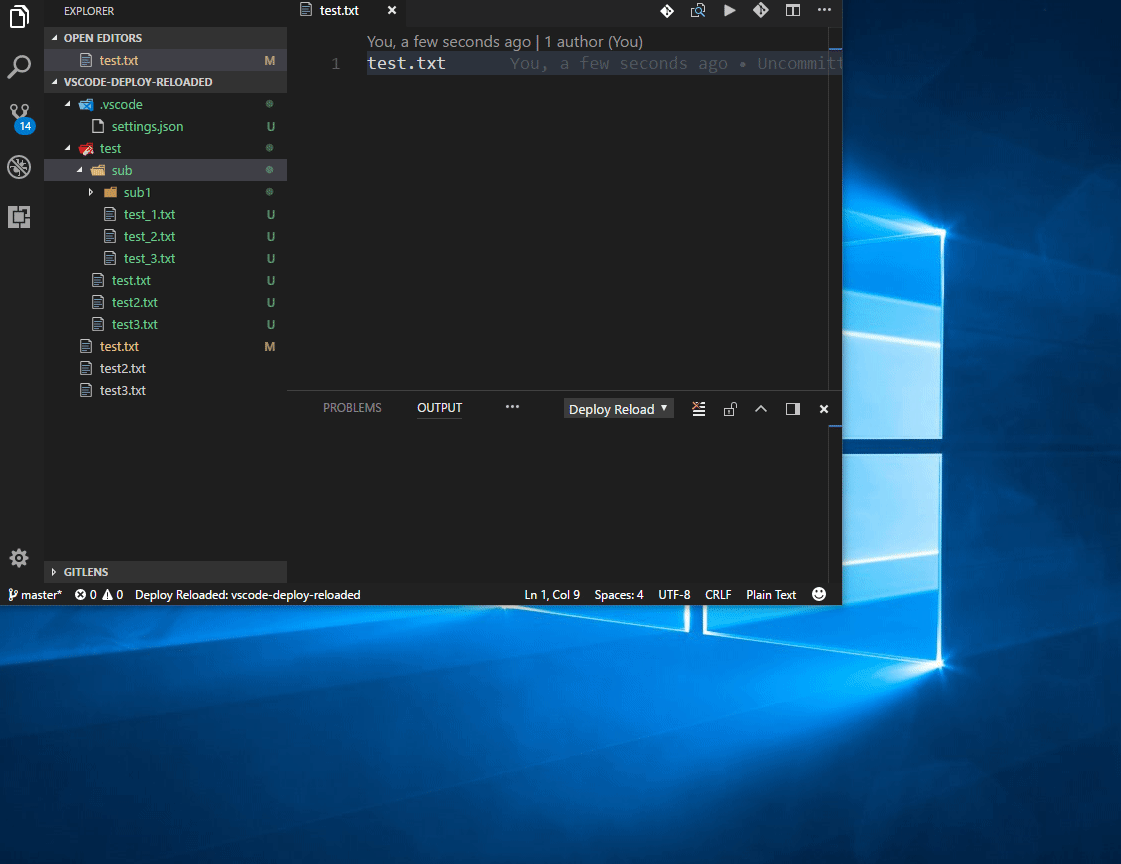Click the GitLens author code lens text
The height and width of the screenshot is (864, 1121).
[x=505, y=42]
